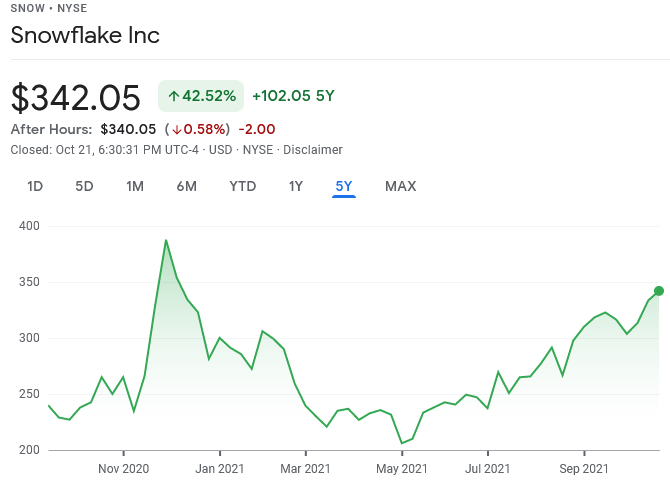Open the Disclaimer link
The height and width of the screenshot is (492, 670).
[x=313, y=150]
